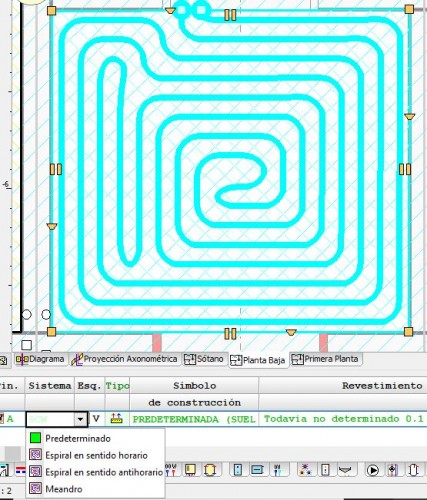The height and width of the screenshot is (500, 427).
Task: Choose Espiral en sentido horario
Action: tap(95, 455)
